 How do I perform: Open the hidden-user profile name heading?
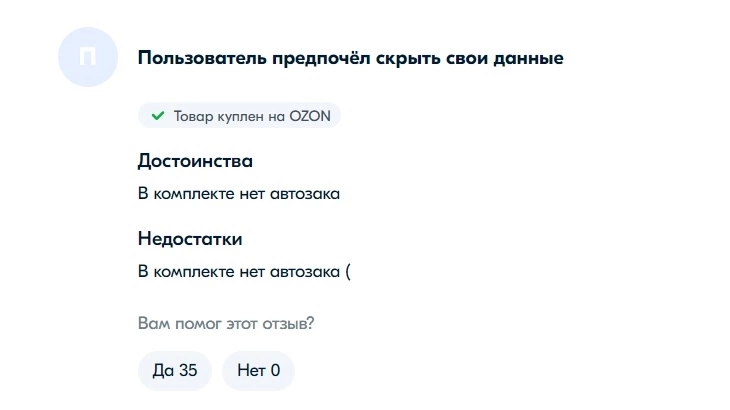(351, 58)
